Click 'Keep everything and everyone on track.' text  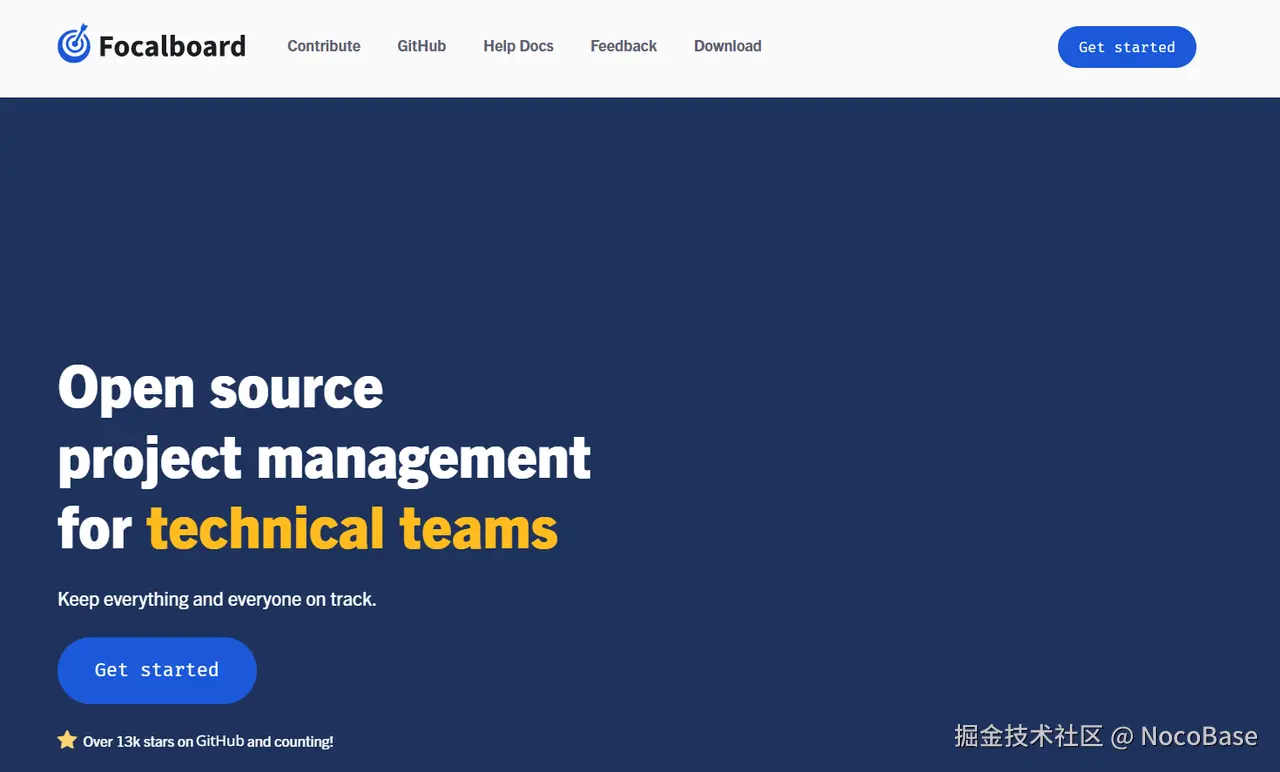(x=217, y=600)
